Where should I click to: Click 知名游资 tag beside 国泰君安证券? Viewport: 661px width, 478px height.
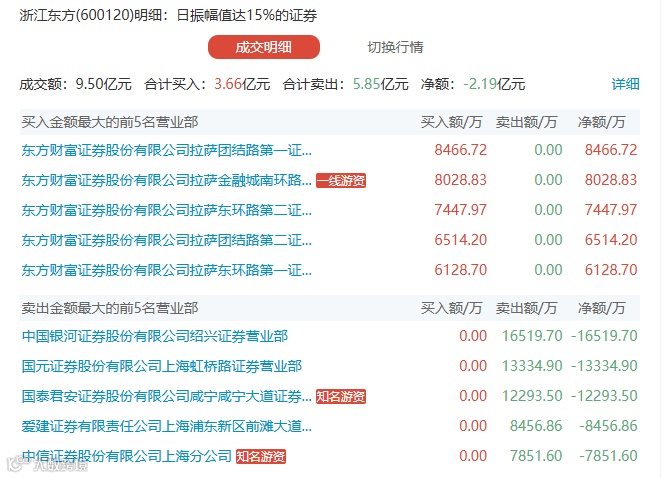(x=341, y=396)
